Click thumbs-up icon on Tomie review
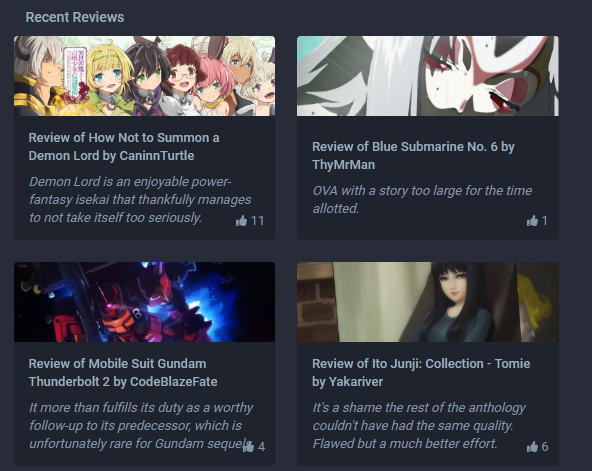The width and height of the screenshot is (592, 471). coord(532,446)
